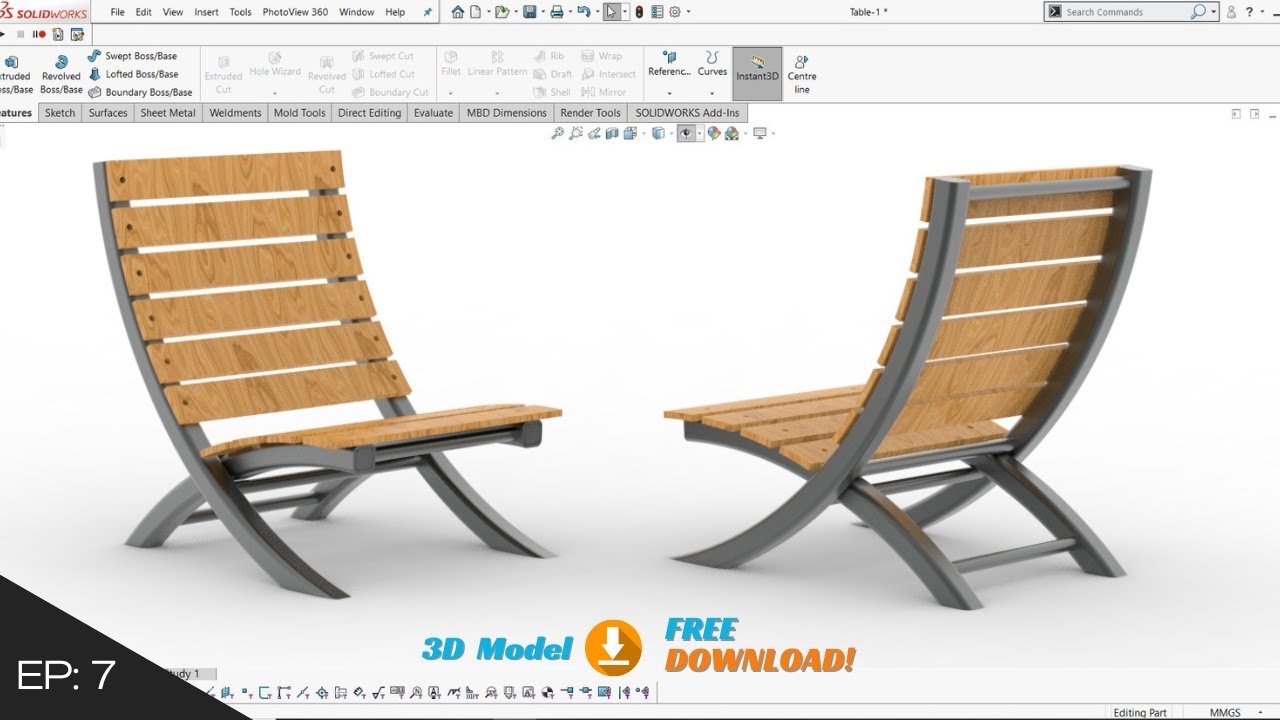Click the Open folder icon
The height and width of the screenshot is (720, 1280).
pyautogui.click(x=502, y=12)
